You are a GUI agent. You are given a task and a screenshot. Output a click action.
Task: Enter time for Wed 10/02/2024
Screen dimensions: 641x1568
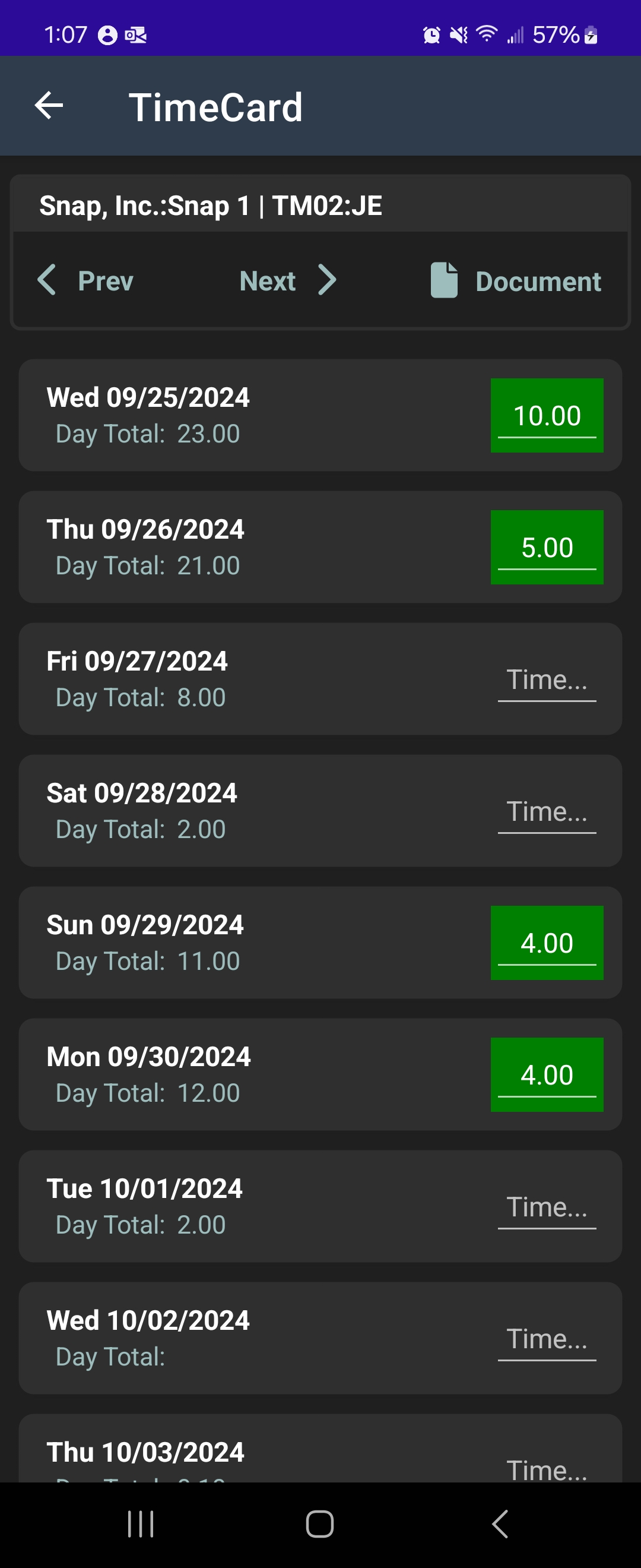(x=547, y=1339)
